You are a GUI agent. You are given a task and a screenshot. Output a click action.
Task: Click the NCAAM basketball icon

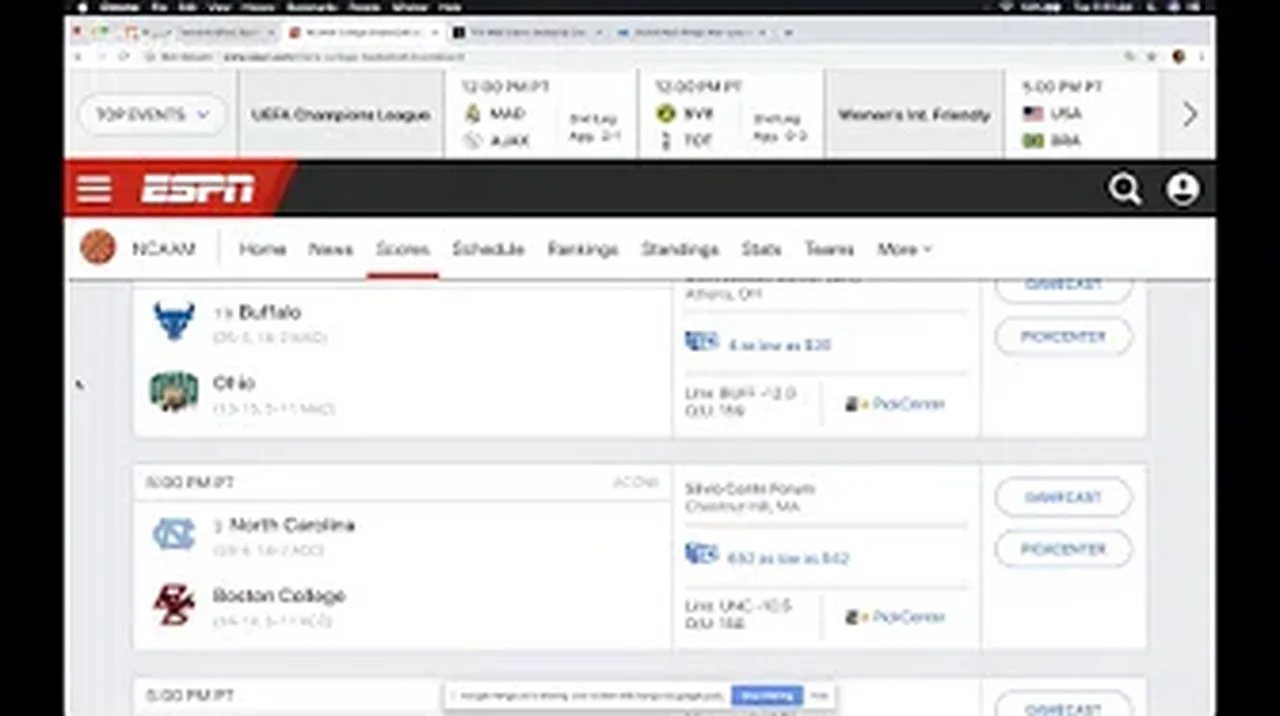pos(98,248)
